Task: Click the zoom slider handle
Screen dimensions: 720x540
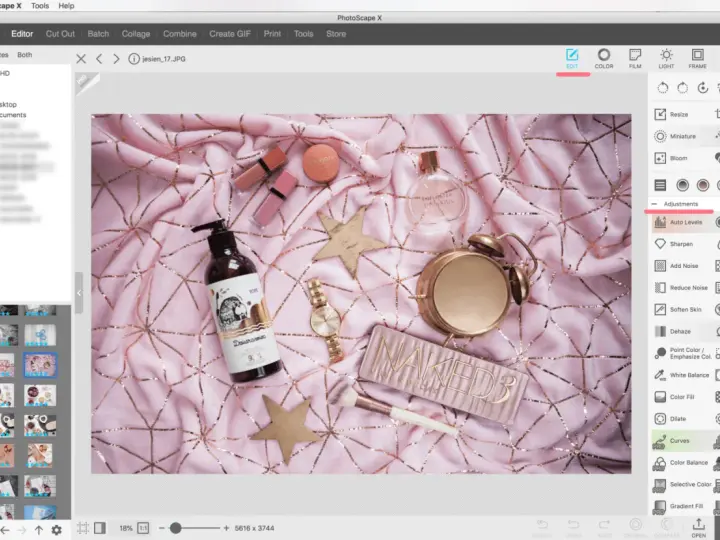Action: point(175,528)
